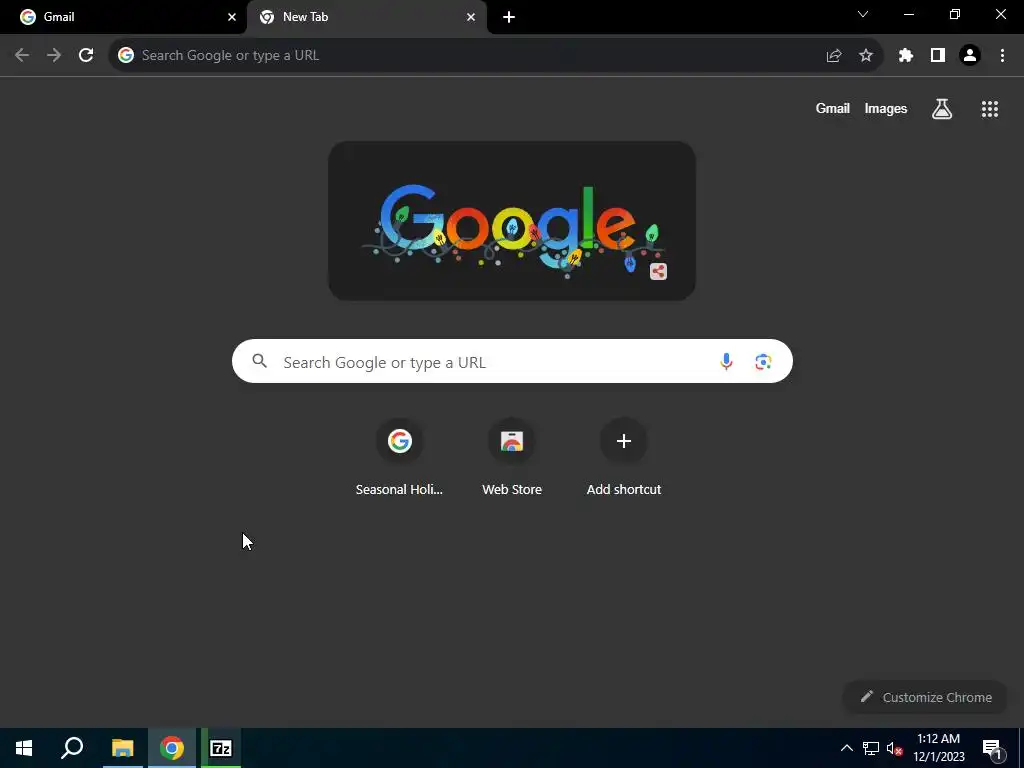Go back using the browser back arrow
This screenshot has height=768, width=1024.
[22, 56]
